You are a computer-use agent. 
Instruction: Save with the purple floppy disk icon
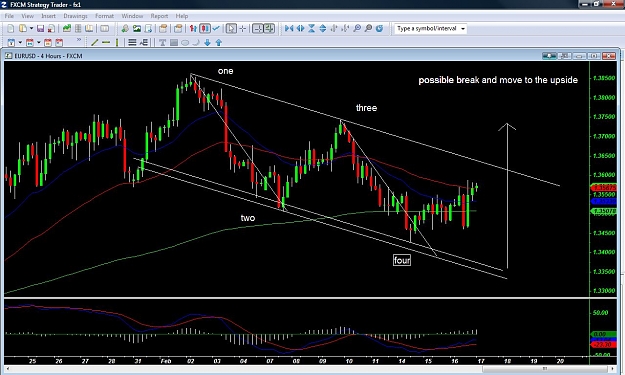[x=40, y=28]
